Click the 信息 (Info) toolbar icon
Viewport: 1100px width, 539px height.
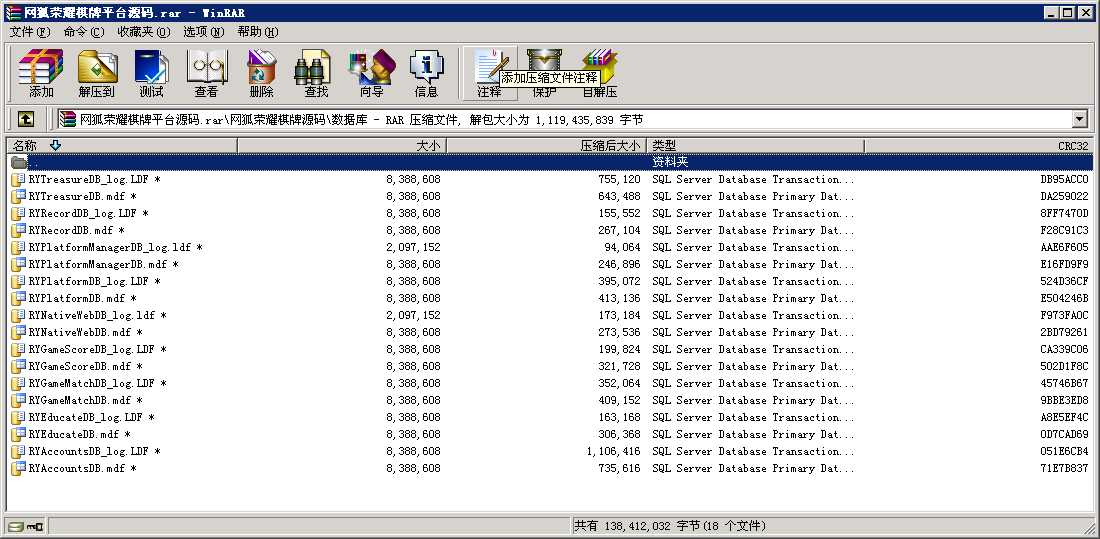coord(427,73)
